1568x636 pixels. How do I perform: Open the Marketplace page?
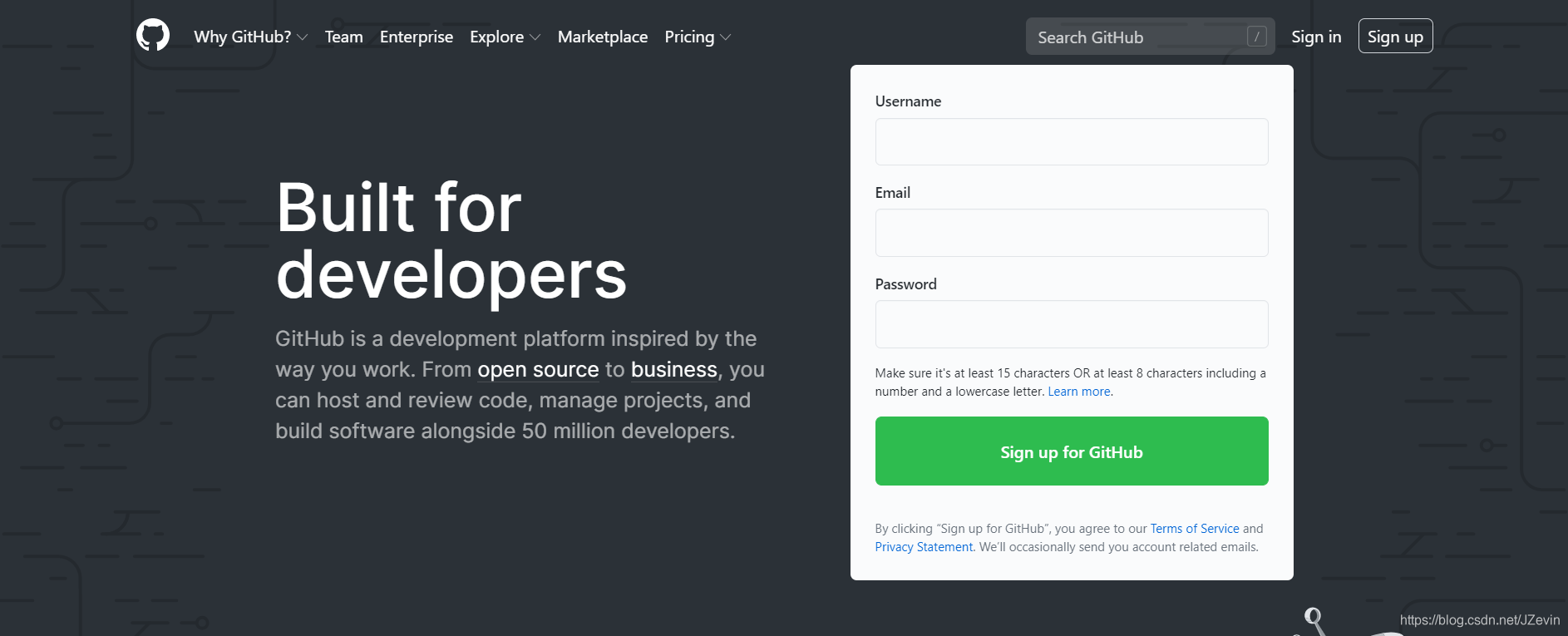603,37
